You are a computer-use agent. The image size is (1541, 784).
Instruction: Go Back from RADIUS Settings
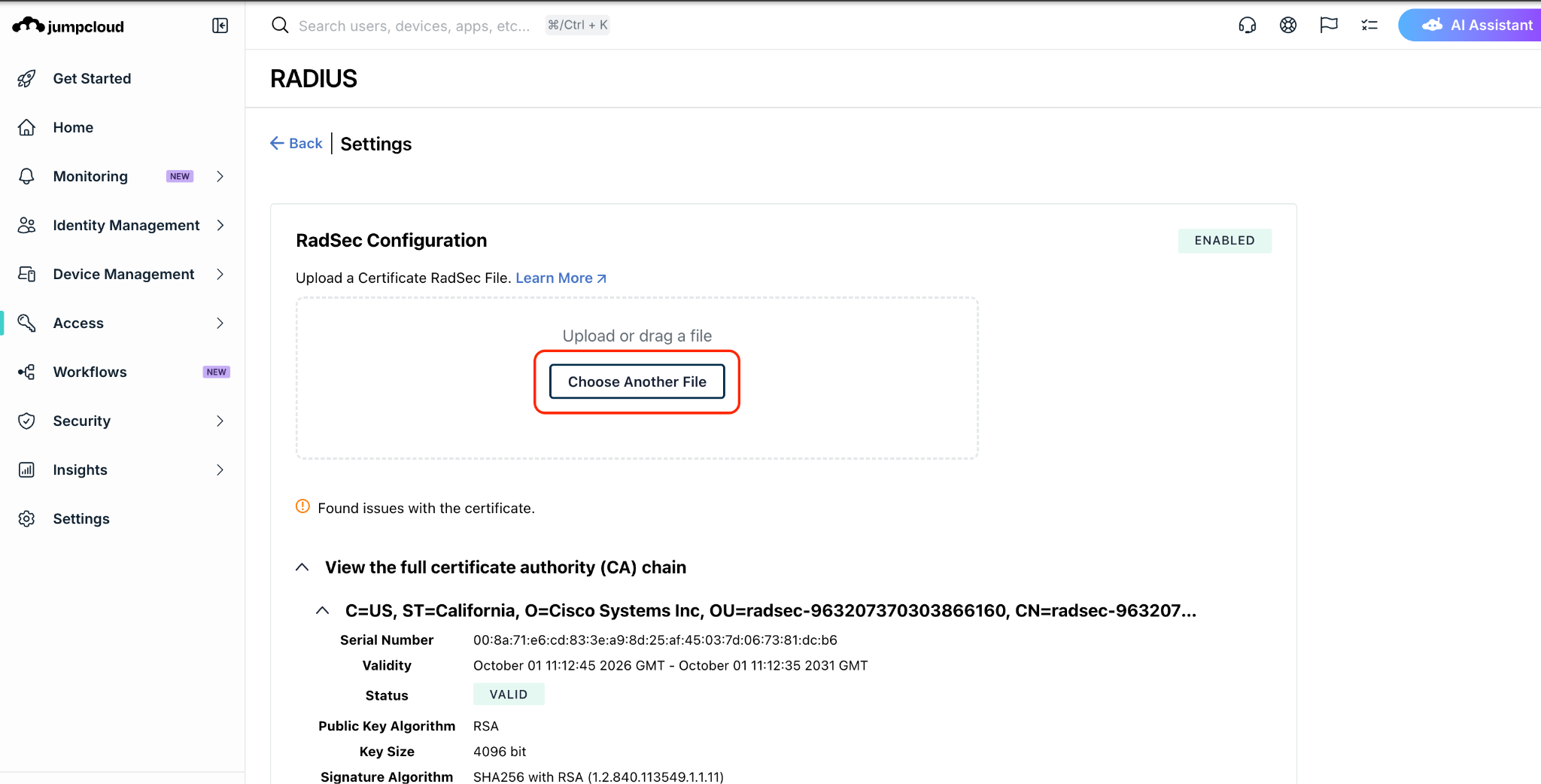click(x=296, y=143)
